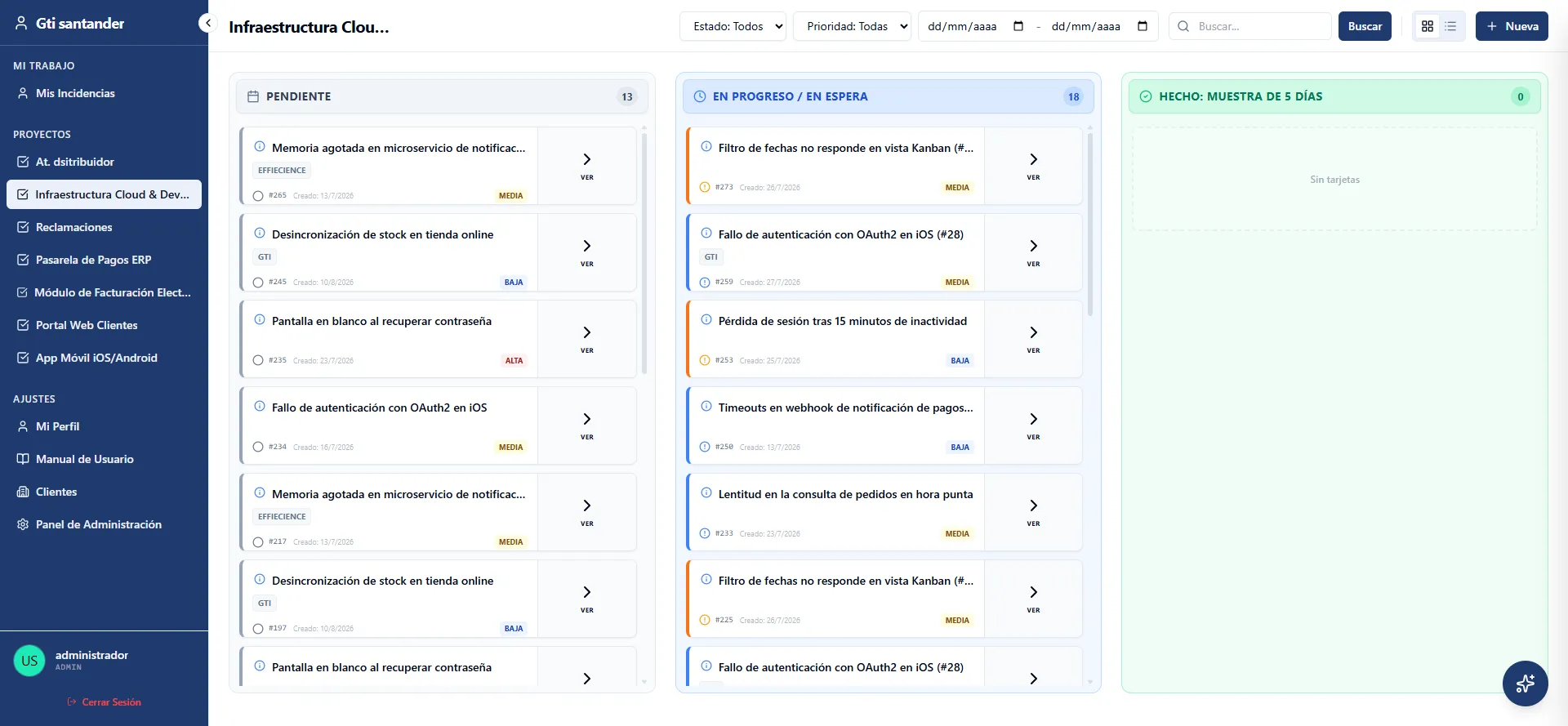Open the Manual de Usuario link
The height and width of the screenshot is (726, 1568).
(x=104, y=459)
